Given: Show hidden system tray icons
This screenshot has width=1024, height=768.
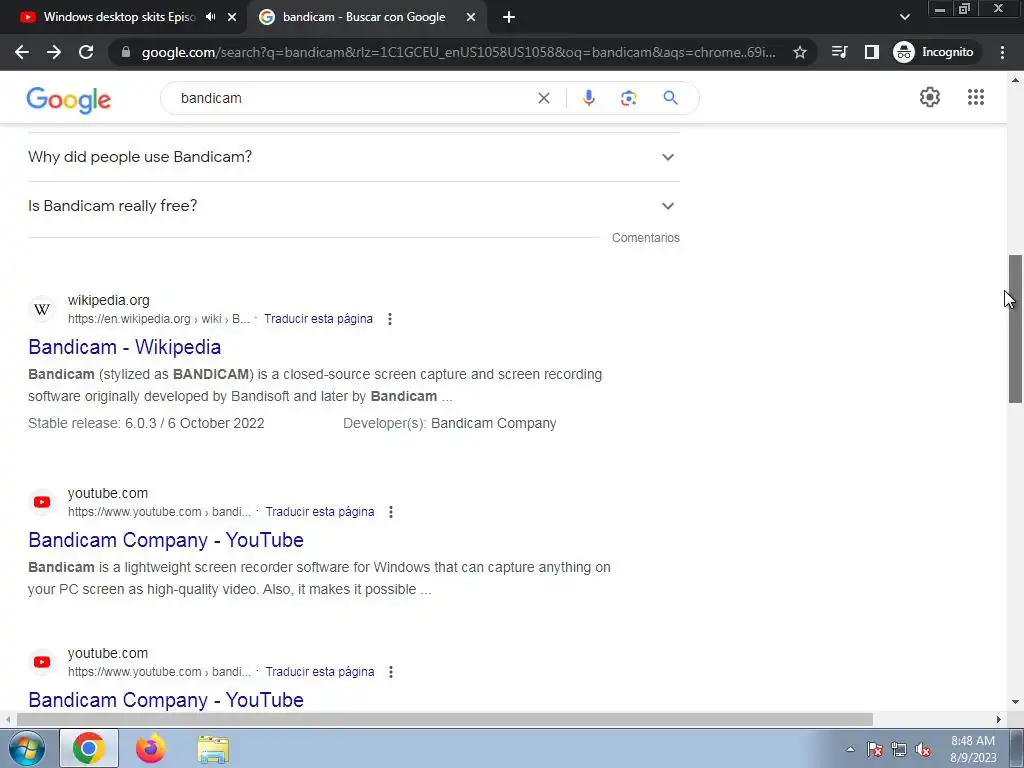Looking at the screenshot, I should (850, 750).
